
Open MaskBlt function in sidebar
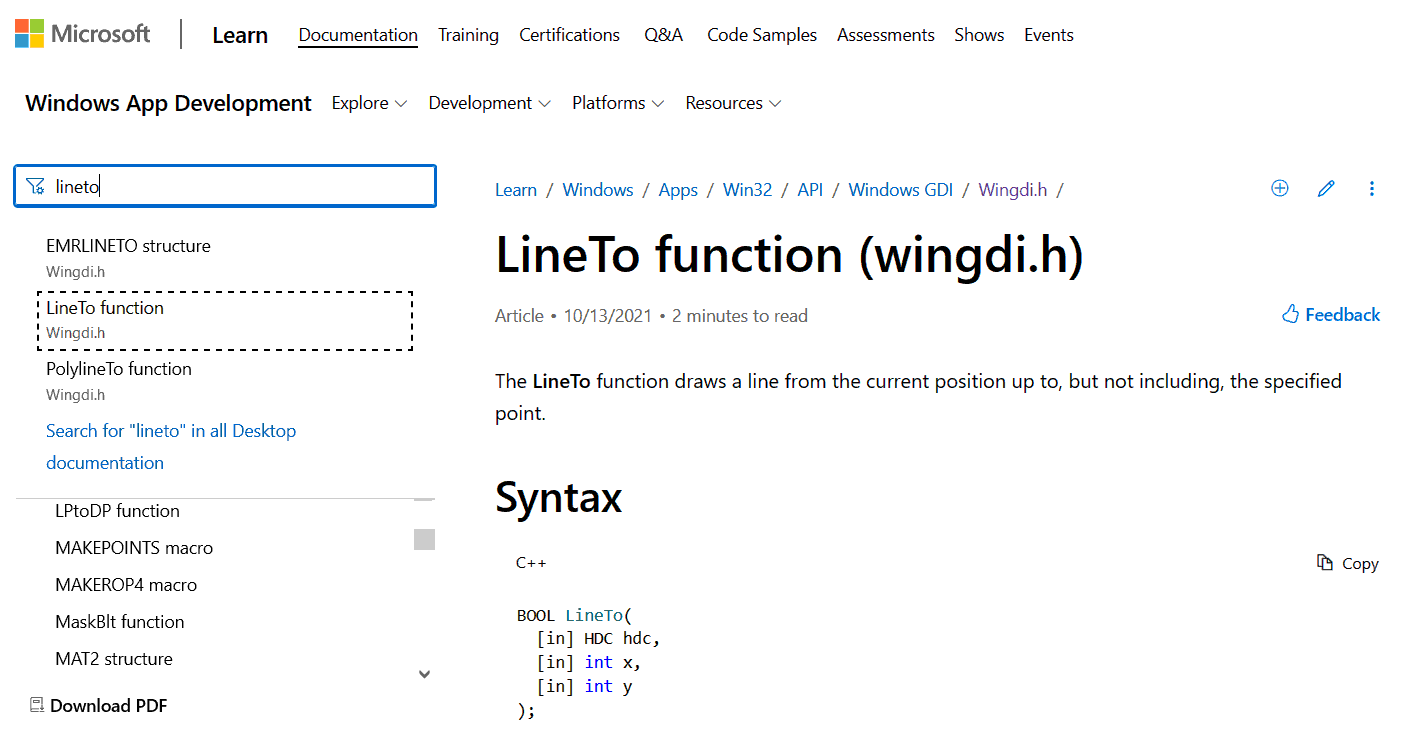[120, 622]
